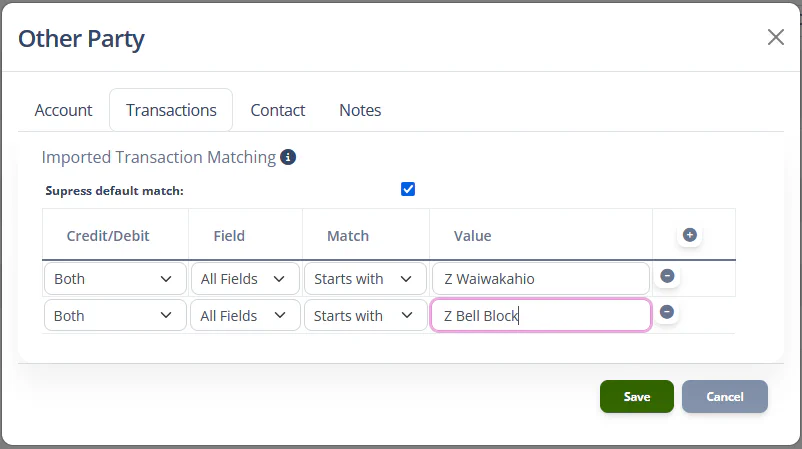Open Credit/Debit dropdown in first row

pyautogui.click(x=114, y=279)
